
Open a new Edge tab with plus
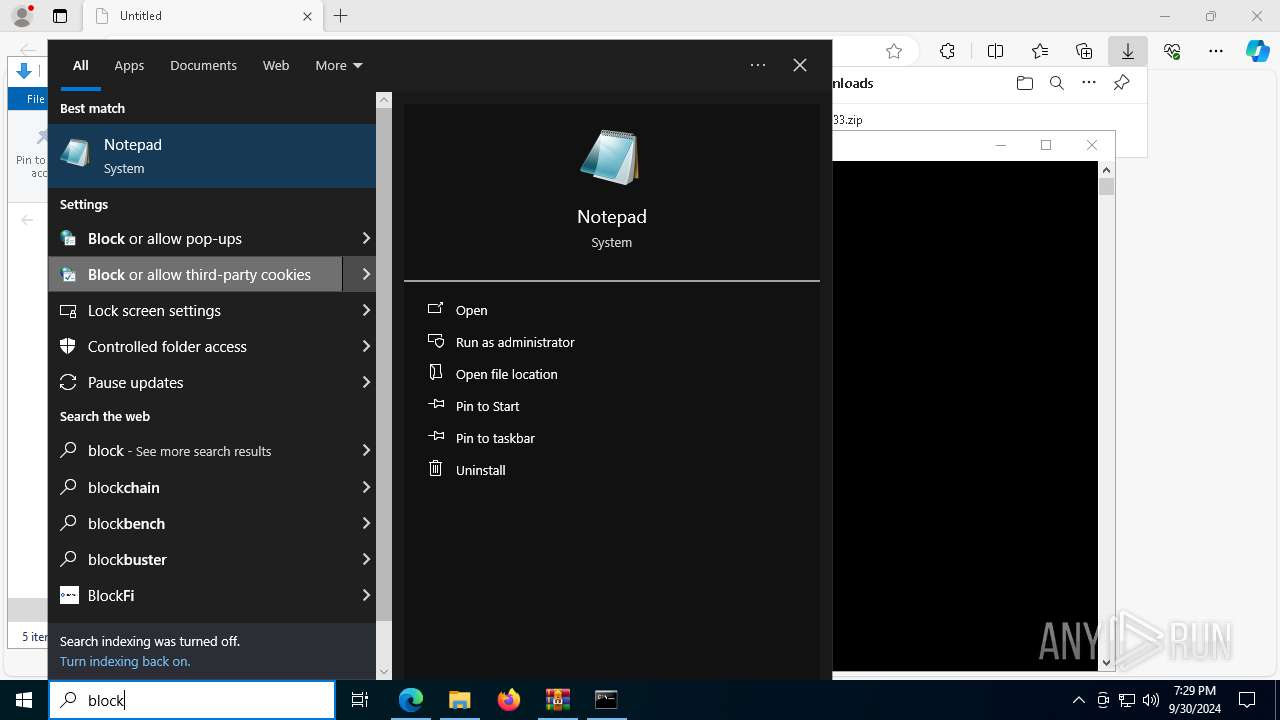341,16
